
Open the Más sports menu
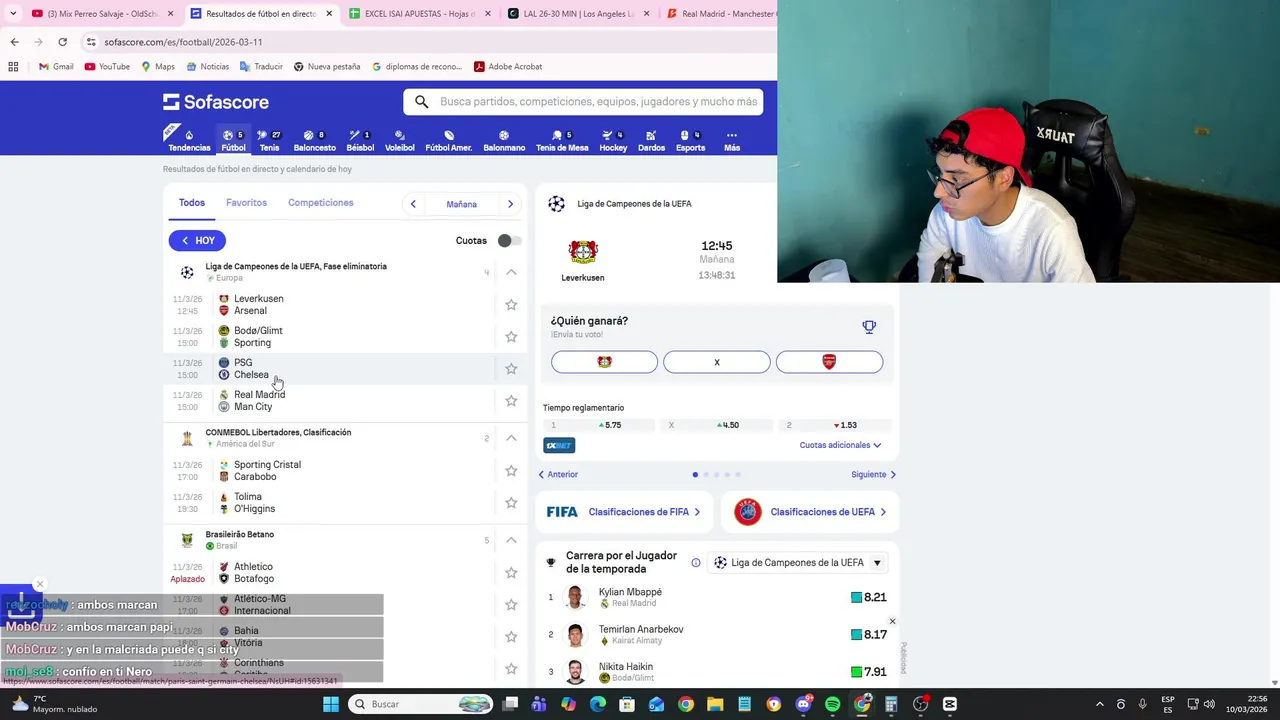coord(732,141)
